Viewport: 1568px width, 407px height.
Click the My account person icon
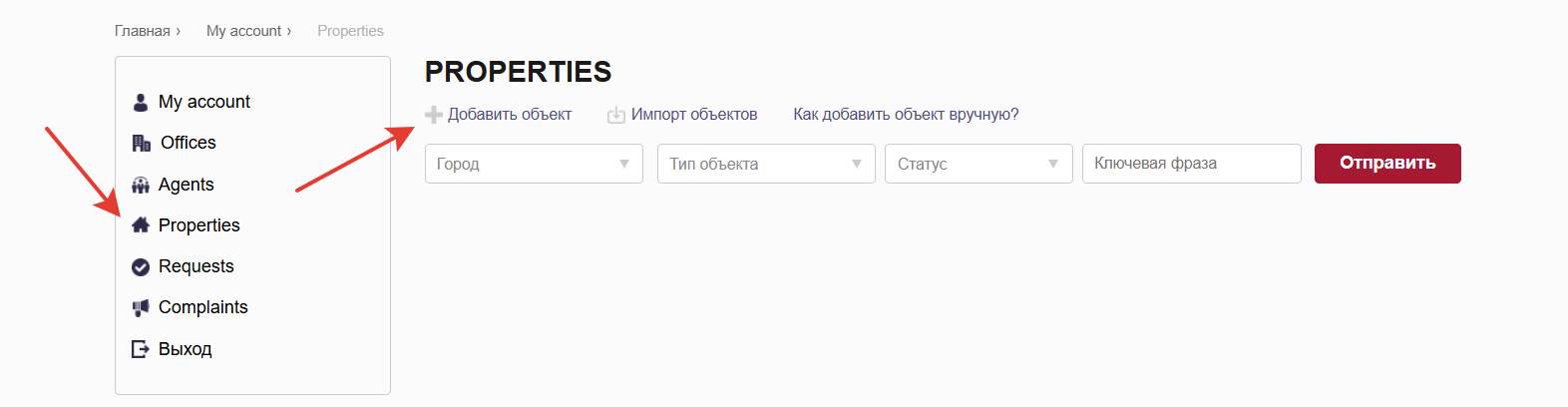141,102
